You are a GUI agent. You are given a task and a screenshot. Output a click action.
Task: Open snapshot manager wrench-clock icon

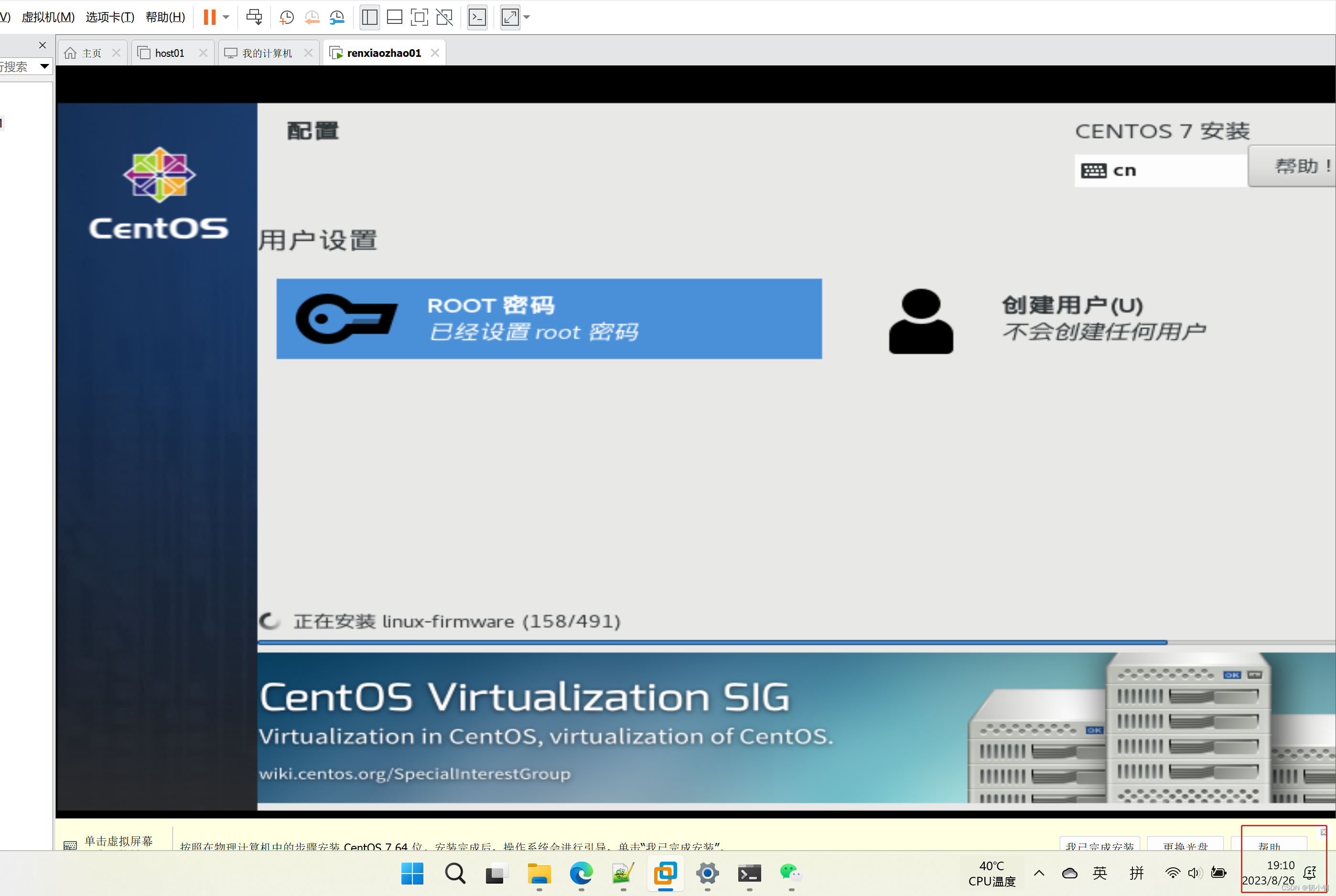(337, 17)
